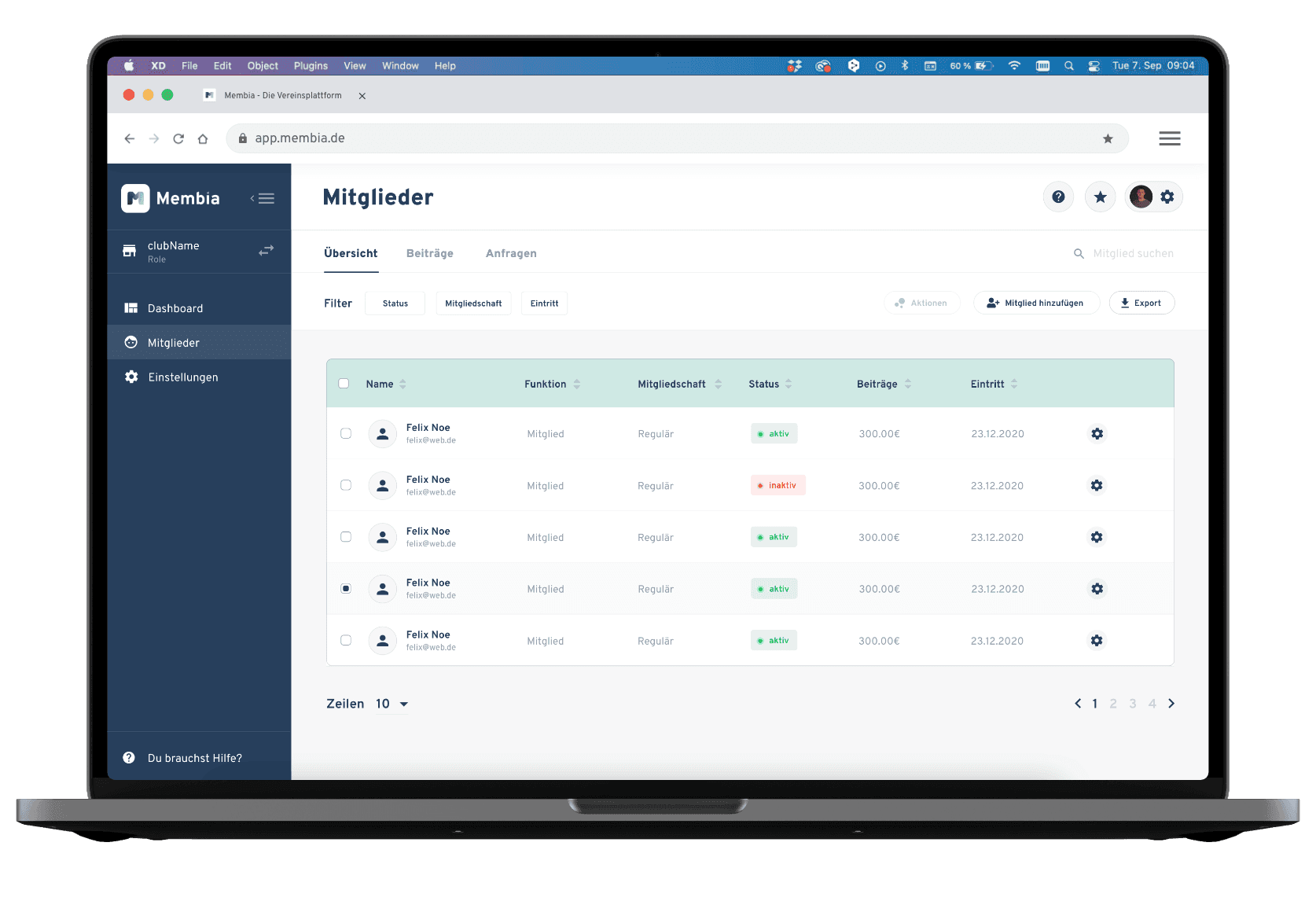Open settings gear for the last member row
This screenshot has height=916, width=1316.
tap(1097, 641)
